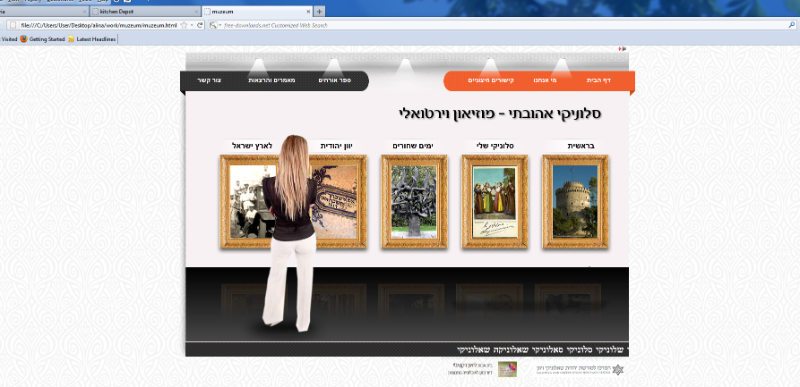Open the בראשית tower painting thumbnail
Viewport: 800px width, 387px height.
[x=575, y=201]
